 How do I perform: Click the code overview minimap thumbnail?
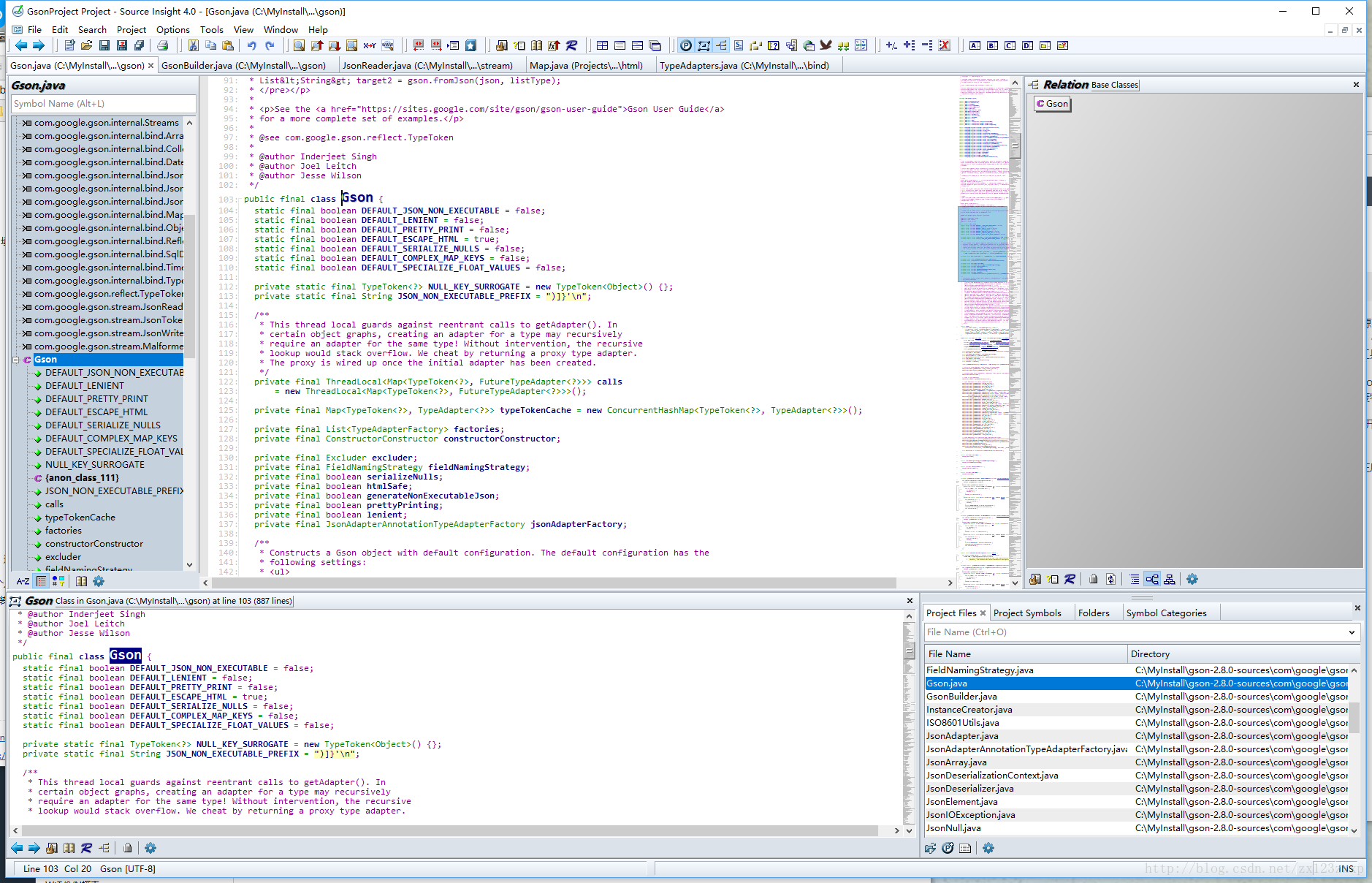click(x=982, y=244)
